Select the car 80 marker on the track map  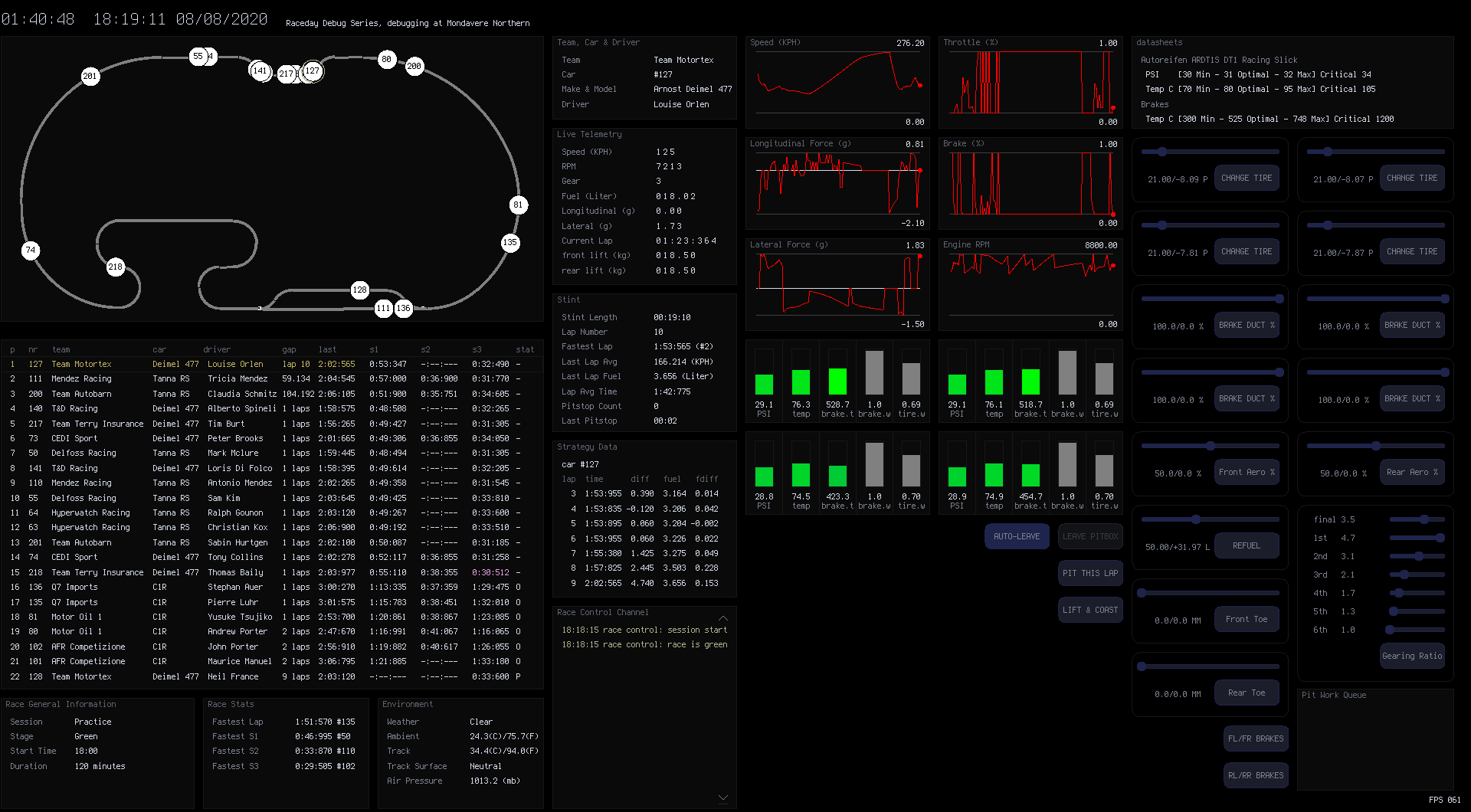click(386, 59)
